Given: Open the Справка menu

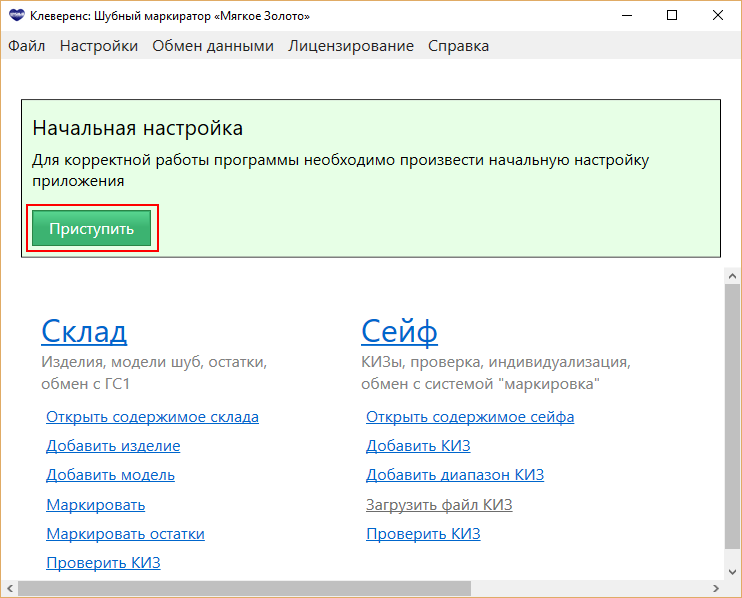Looking at the screenshot, I should [x=458, y=46].
